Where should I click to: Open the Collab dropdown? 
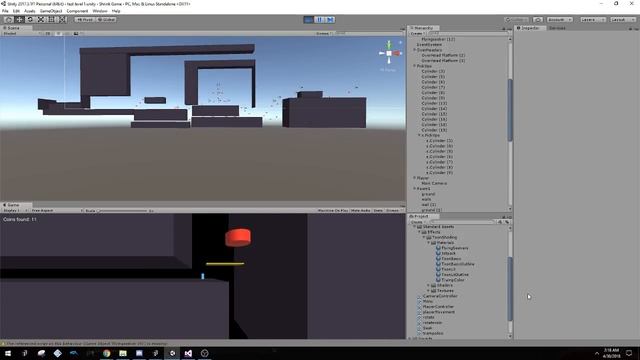click(x=517, y=20)
